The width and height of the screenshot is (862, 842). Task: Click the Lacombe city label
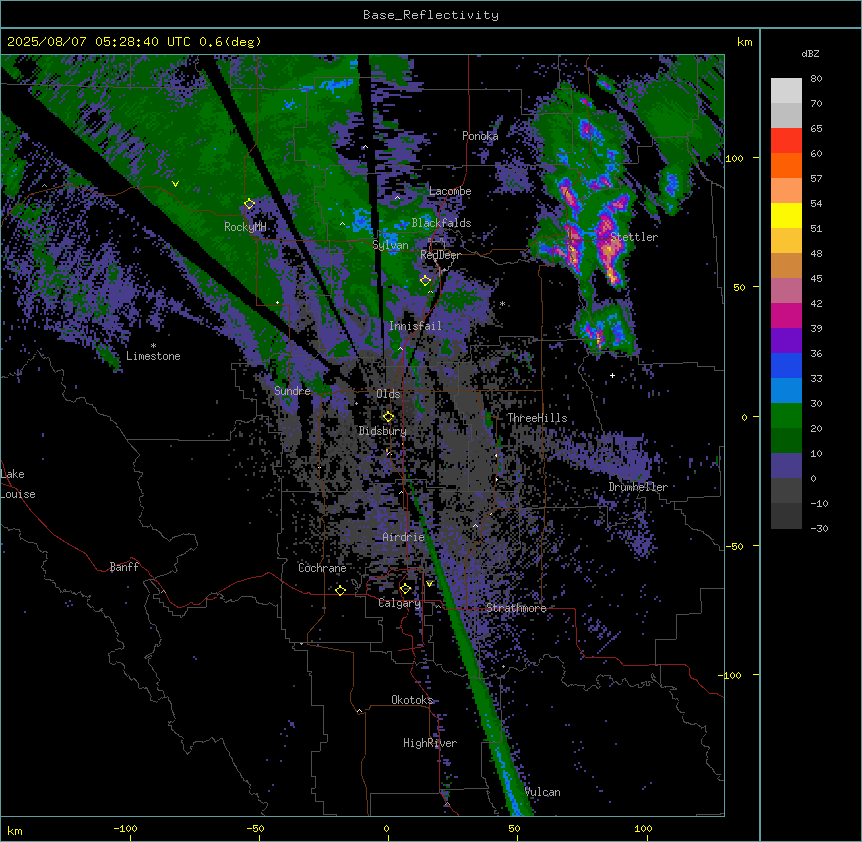pyautogui.click(x=450, y=191)
